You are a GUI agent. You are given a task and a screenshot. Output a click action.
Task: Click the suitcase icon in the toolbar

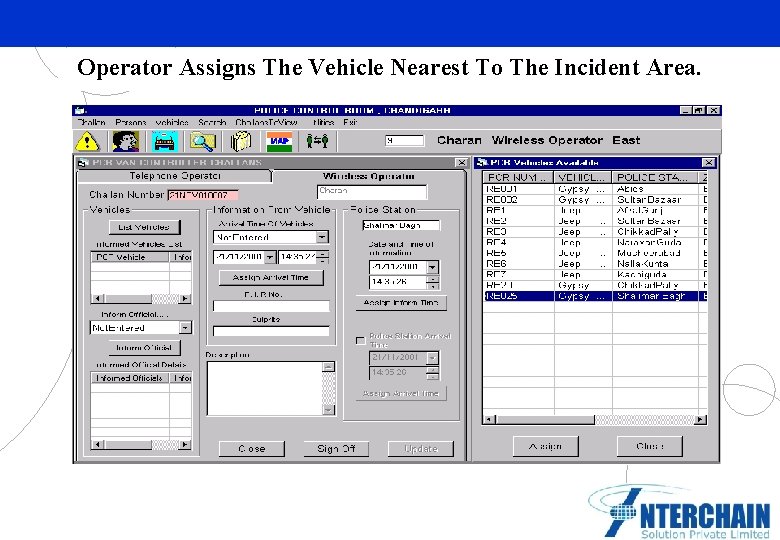241,141
